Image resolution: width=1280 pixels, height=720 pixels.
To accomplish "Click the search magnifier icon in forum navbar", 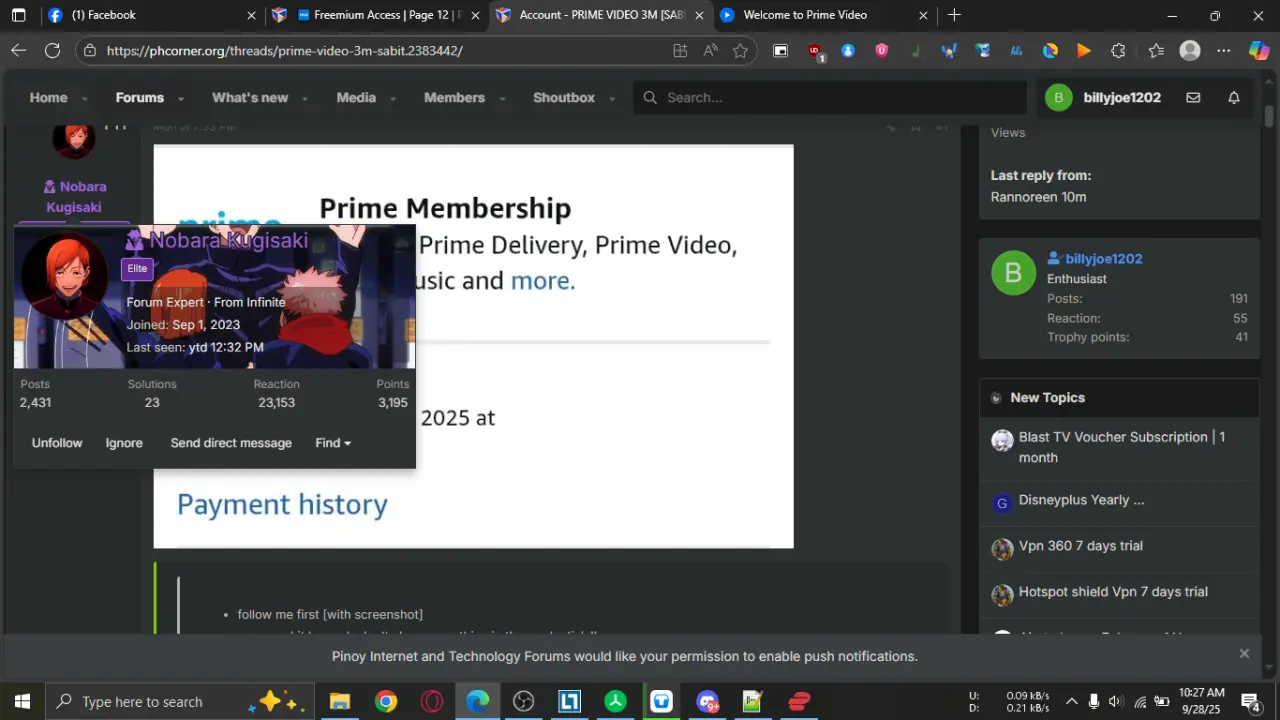I will point(650,98).
